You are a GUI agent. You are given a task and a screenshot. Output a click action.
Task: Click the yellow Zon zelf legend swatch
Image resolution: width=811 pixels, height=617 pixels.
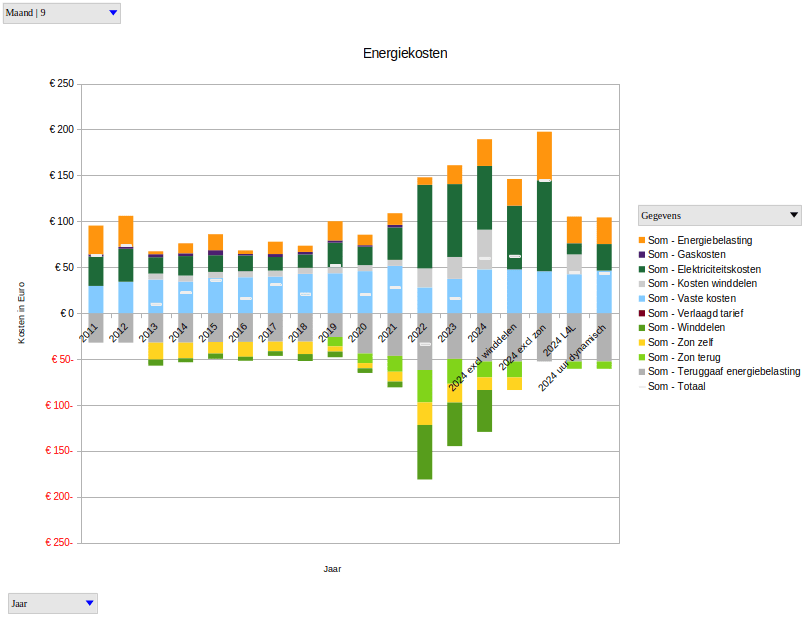coord(641,342)
